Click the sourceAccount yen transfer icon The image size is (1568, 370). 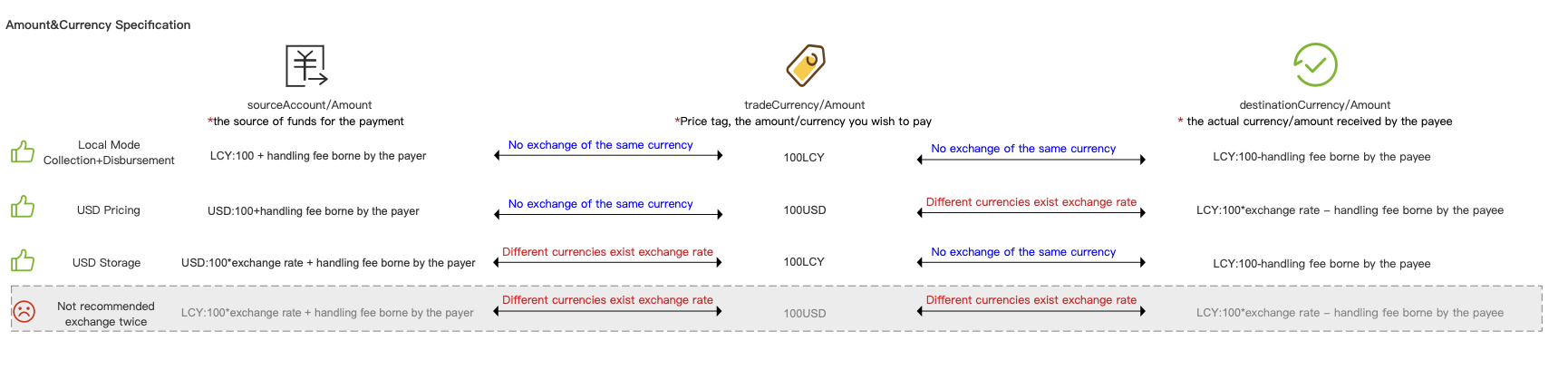[x=306, y=65]
